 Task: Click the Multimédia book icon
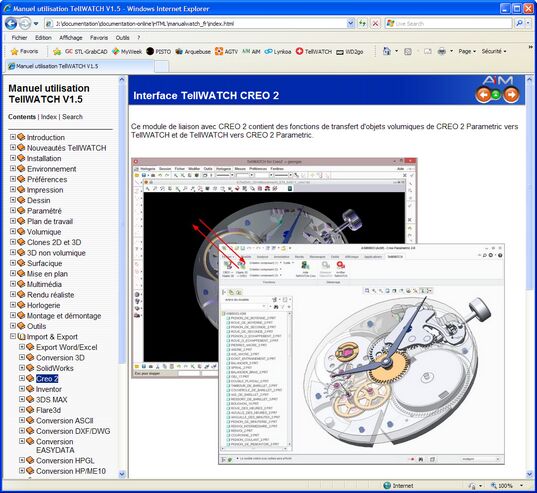pyautogui.click(x=21, y=284)
